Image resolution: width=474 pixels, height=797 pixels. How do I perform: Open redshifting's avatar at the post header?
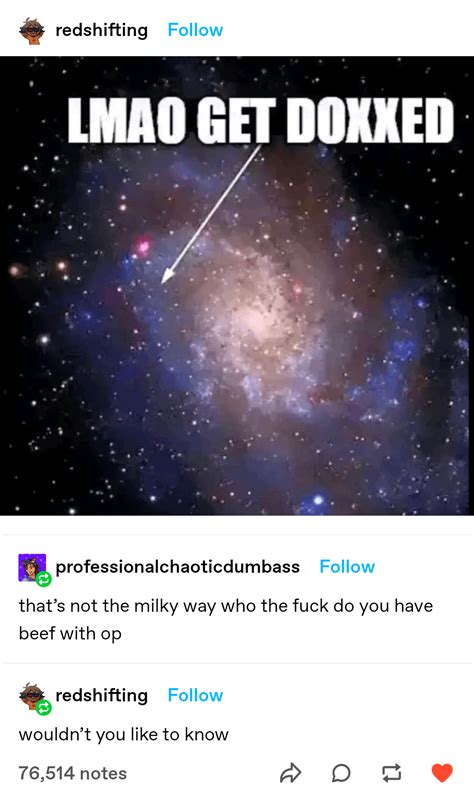pyautogui.click(x=31, y=30)
